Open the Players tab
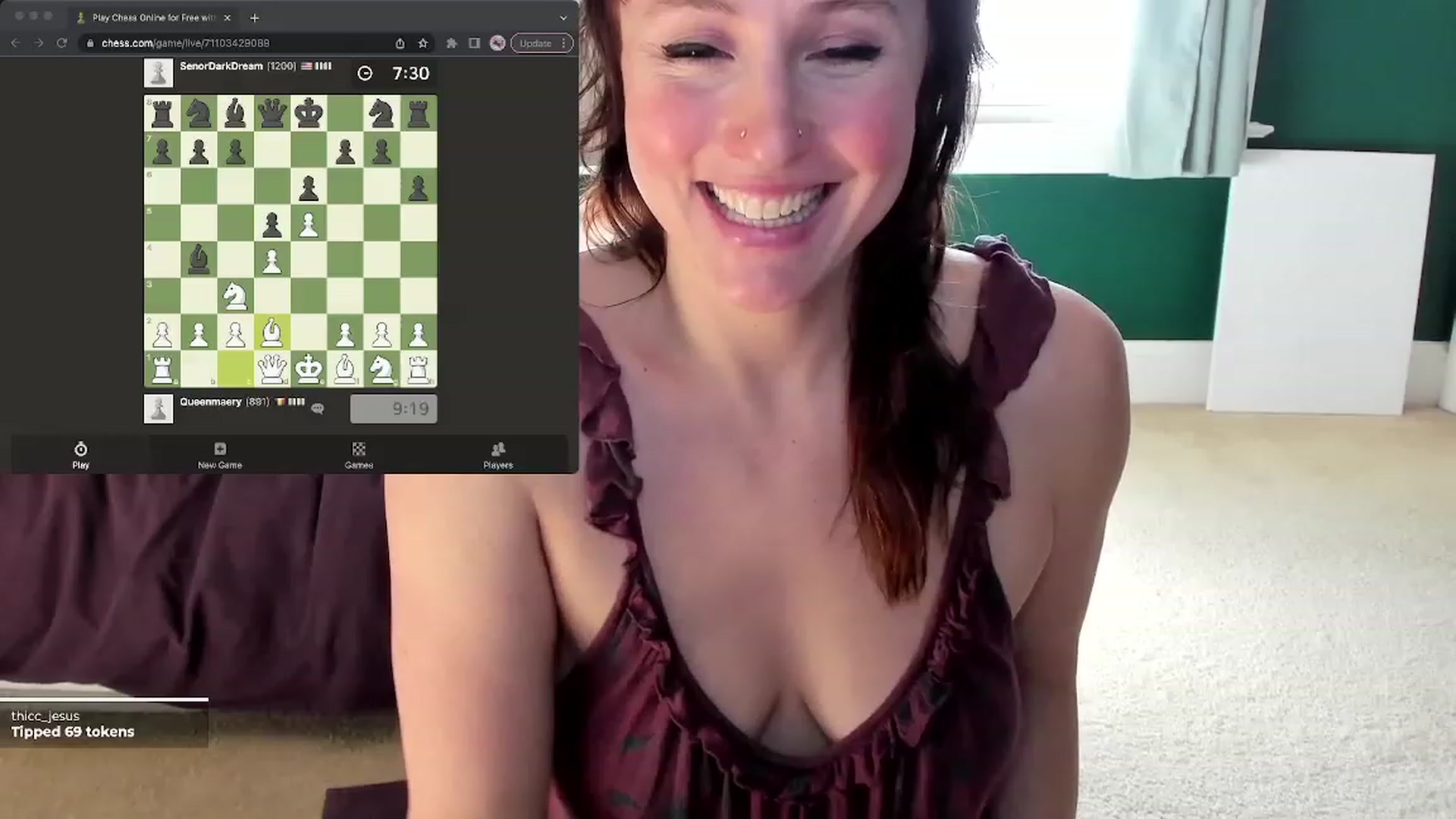Image resolution: width=1456 pixels, height=819 pixels. coord(498,455)
